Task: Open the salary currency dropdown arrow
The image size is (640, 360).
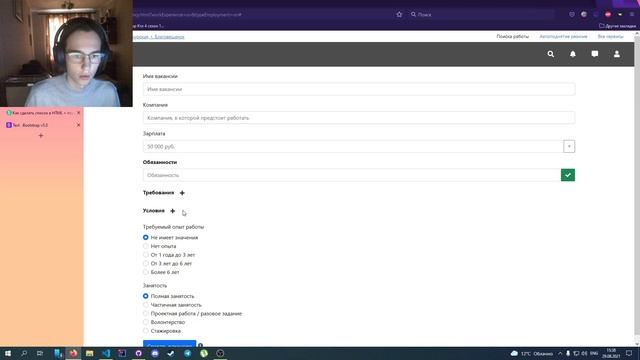Action: pos(569,147)
